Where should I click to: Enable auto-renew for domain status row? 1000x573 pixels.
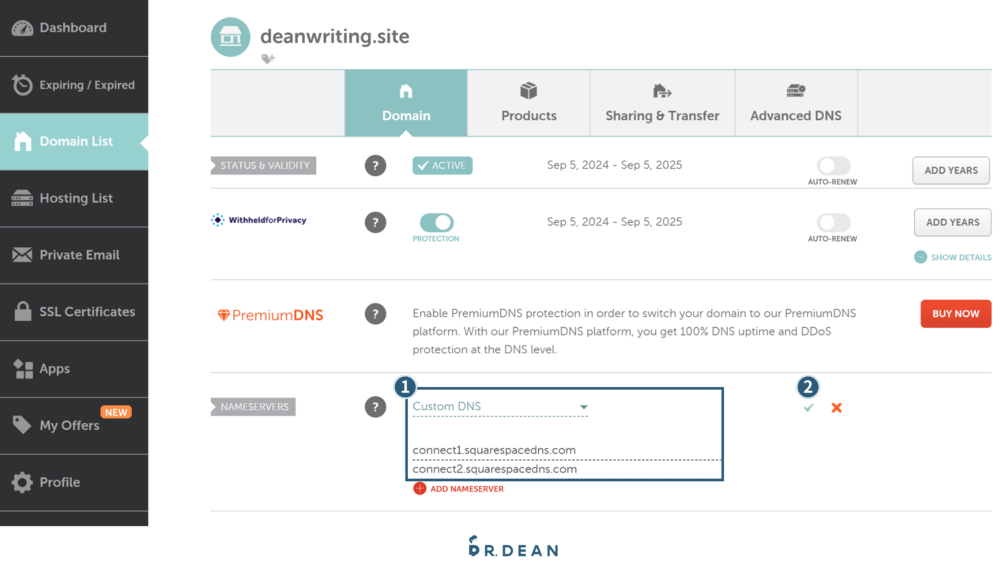click(833, 166)
